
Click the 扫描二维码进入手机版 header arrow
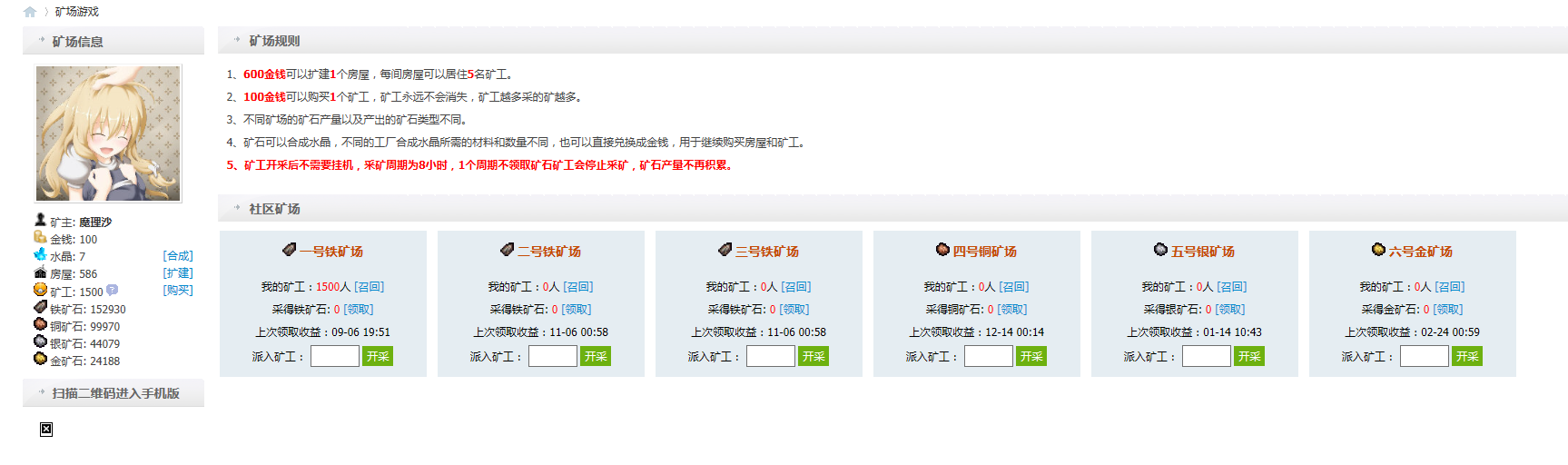(x=42, y=392)
